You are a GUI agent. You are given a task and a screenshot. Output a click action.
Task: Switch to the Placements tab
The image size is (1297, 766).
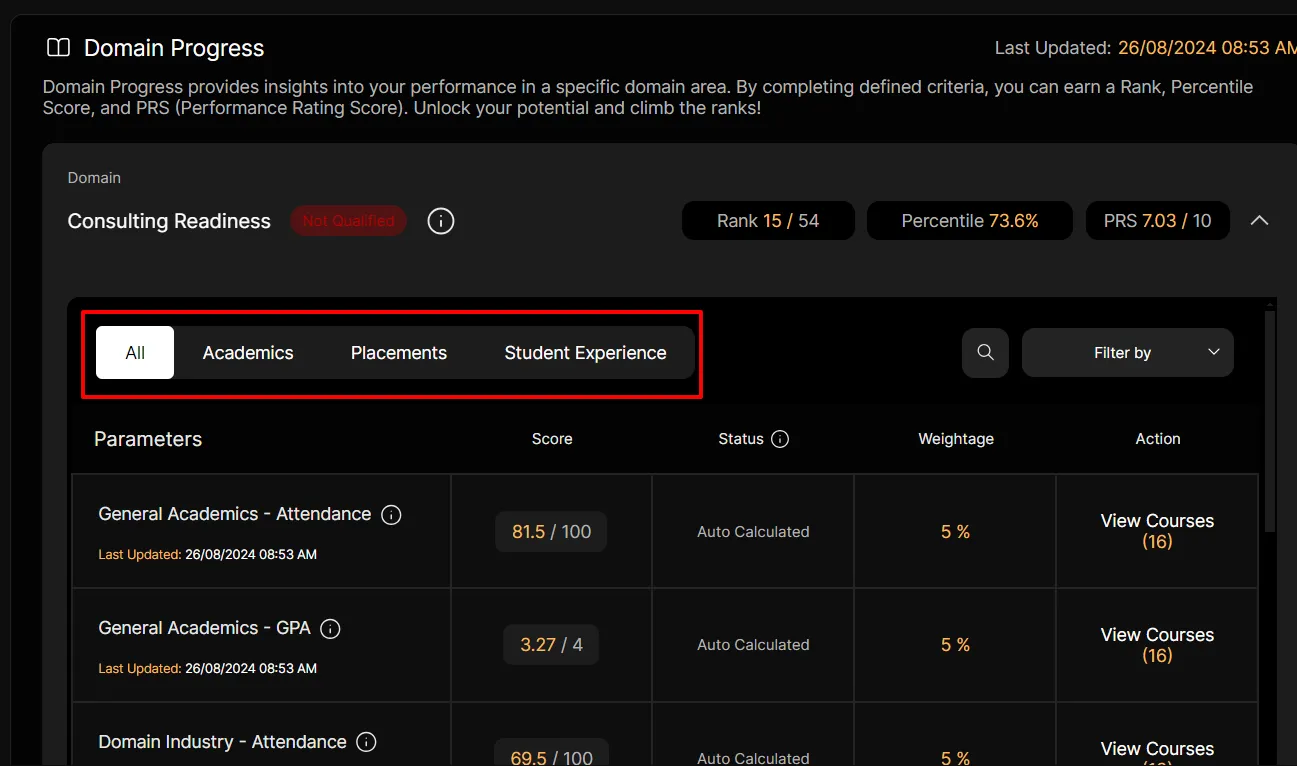coord(398,353)
